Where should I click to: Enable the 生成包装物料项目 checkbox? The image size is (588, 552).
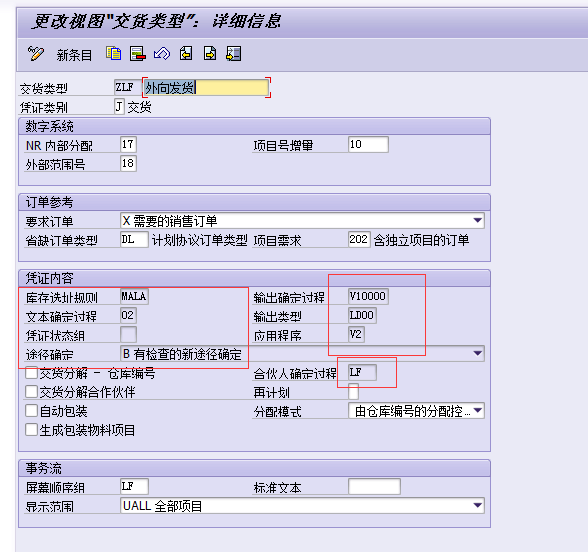pos(32,430)
